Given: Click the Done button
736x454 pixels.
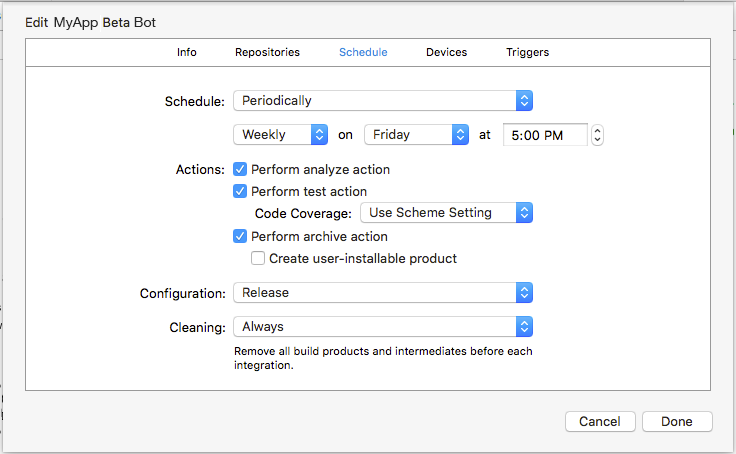Looking at the screenshot, I should pyautogui.click(x=677, y=422).
